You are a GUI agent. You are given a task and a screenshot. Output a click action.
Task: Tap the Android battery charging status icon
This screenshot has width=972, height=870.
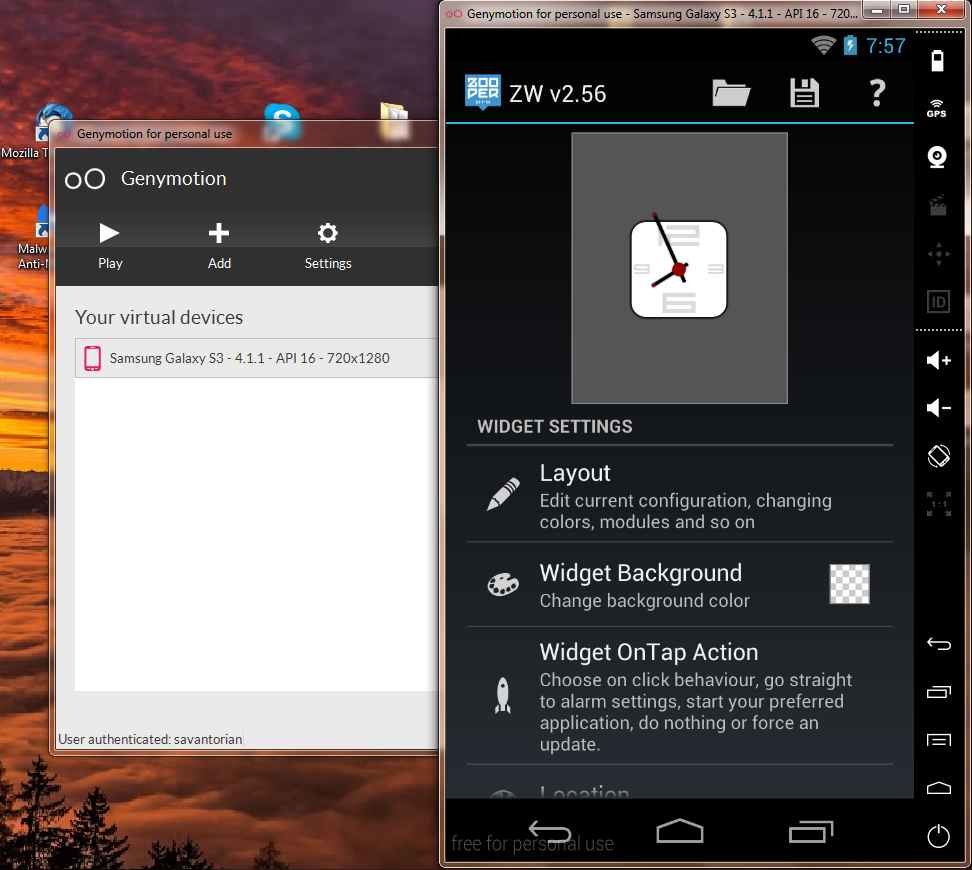pos(850,45)
